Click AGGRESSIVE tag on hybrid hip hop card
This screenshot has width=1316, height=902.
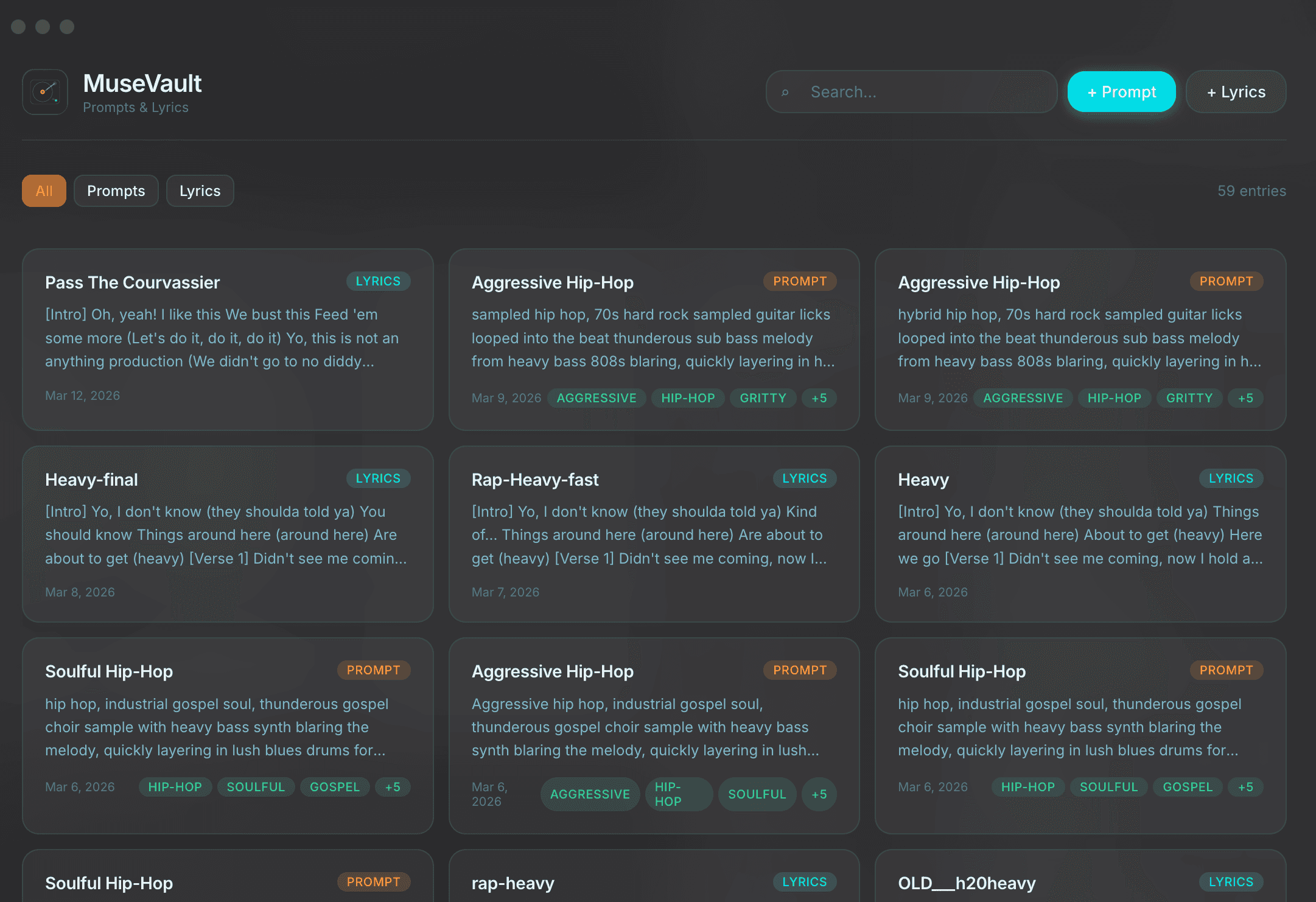(x=1023, y=398)
